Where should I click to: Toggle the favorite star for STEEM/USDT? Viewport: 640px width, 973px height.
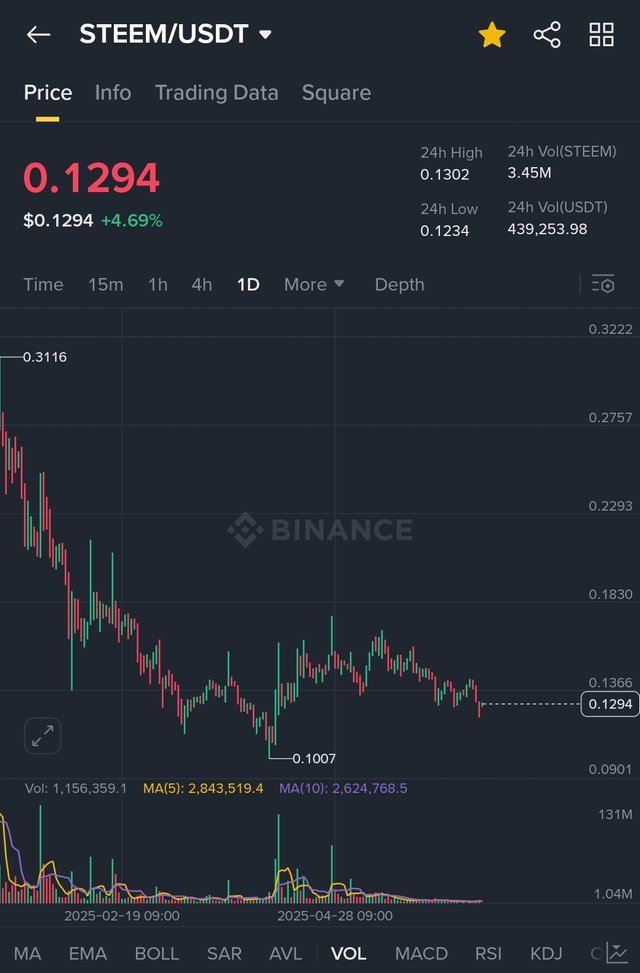coord(492,35)
